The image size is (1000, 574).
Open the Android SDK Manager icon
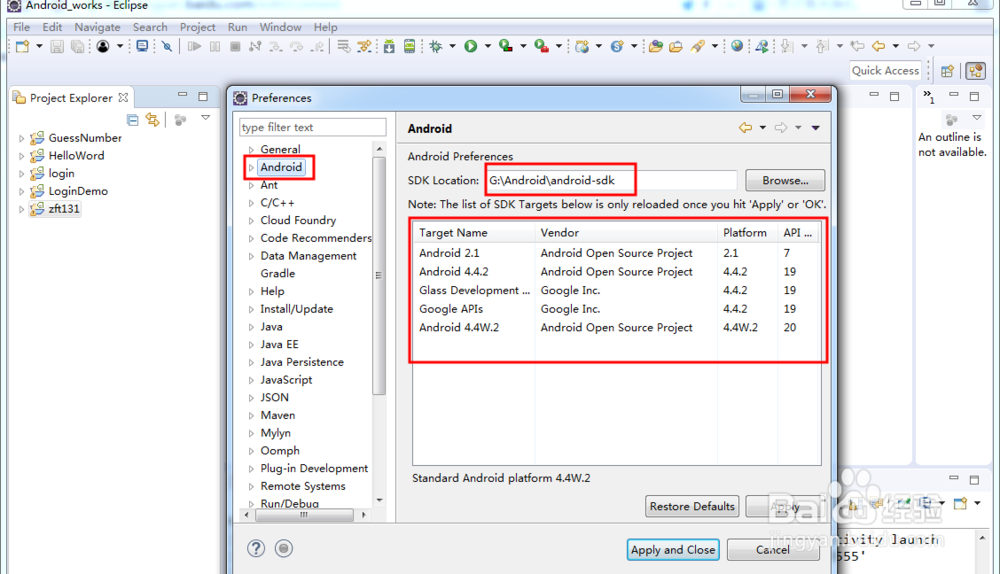tap(389, 46)
